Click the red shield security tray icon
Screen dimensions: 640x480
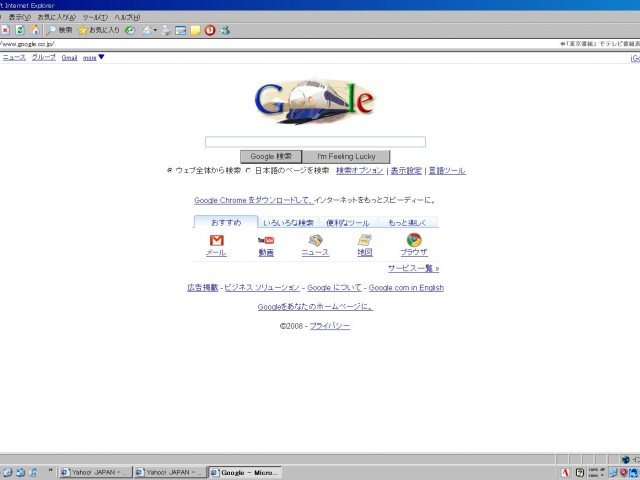[623, 472]
